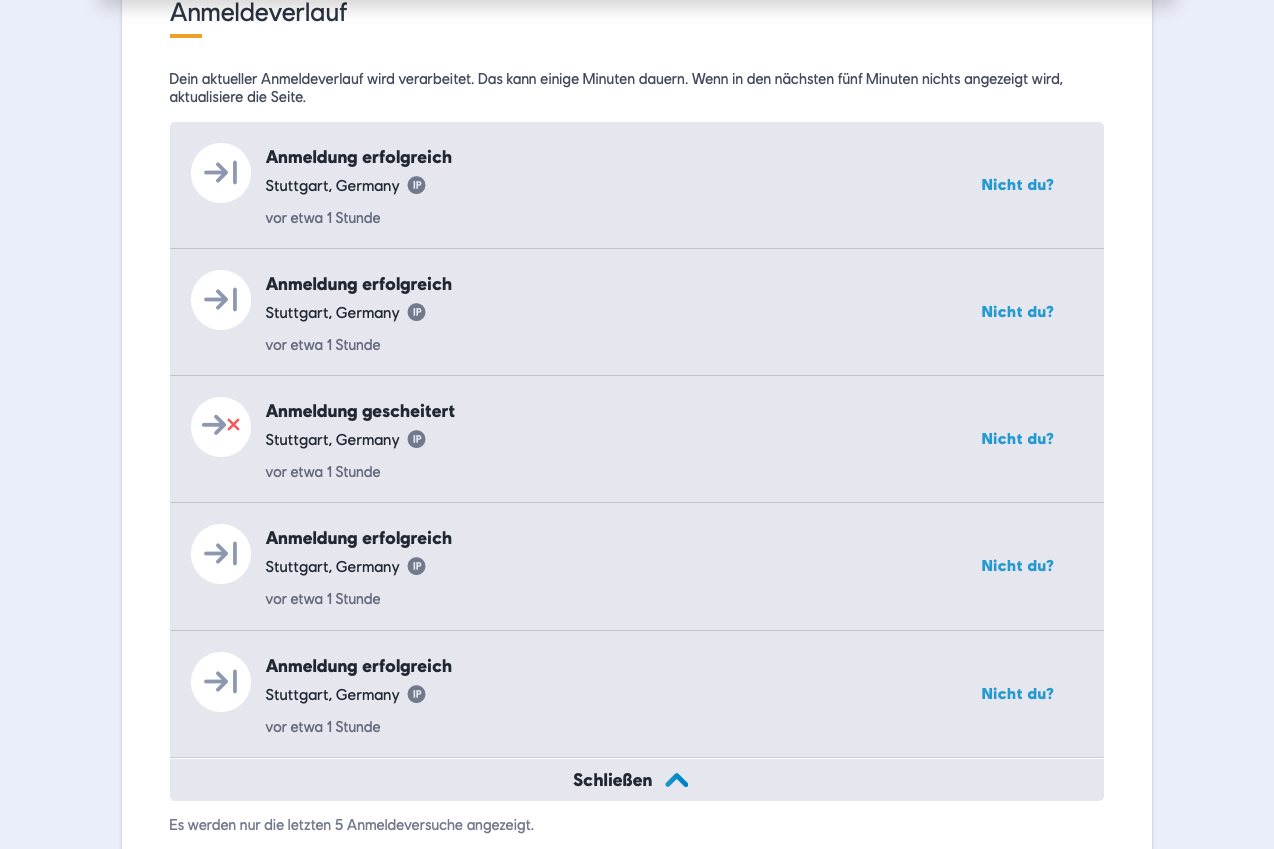The width and height of the screenshot is (1274, 849).
Task: Show IP badge of the failed login entry
Action: click(x=416, y=439)
